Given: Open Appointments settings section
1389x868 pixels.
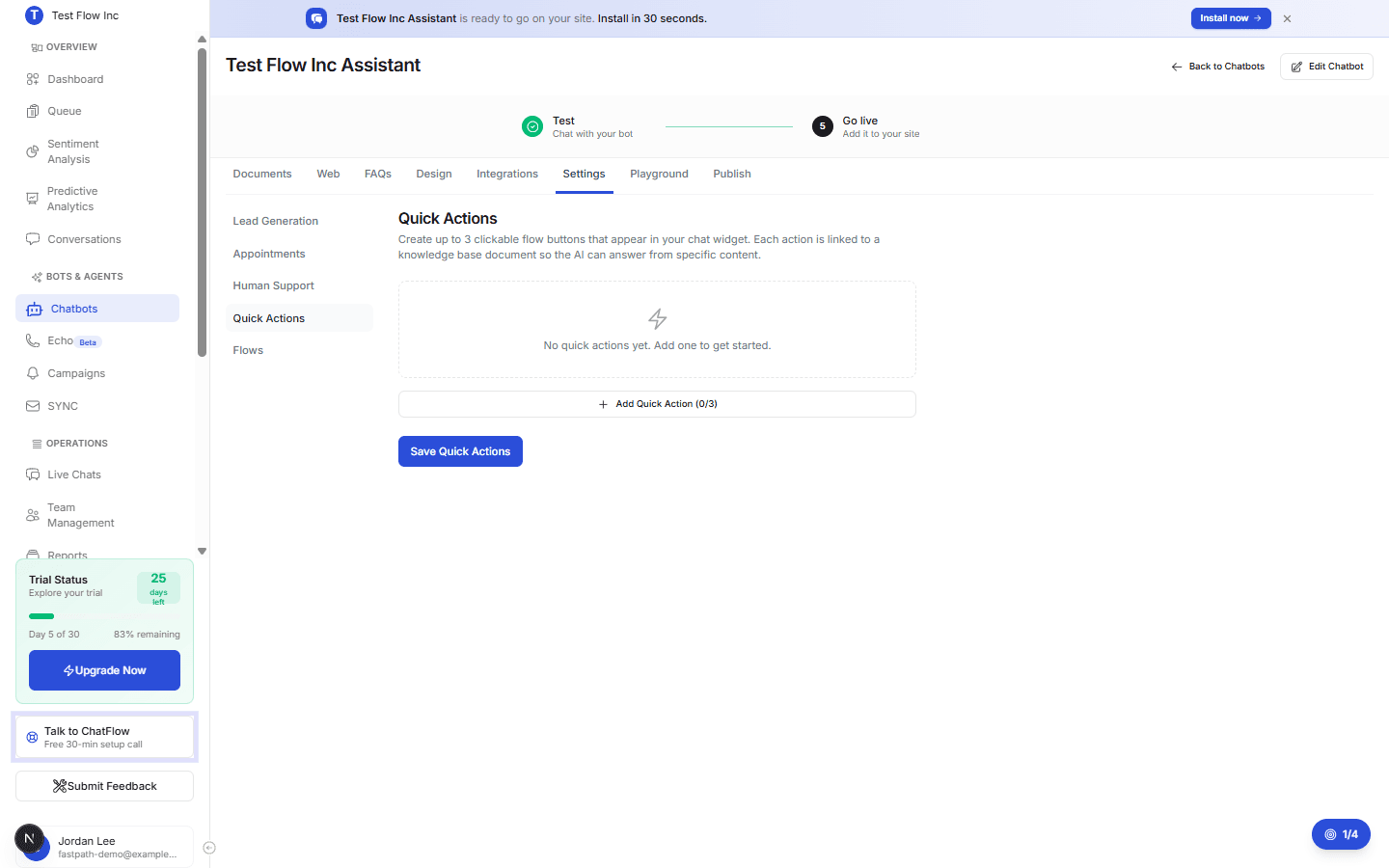Looking at the screenshot, I should 299,254.
